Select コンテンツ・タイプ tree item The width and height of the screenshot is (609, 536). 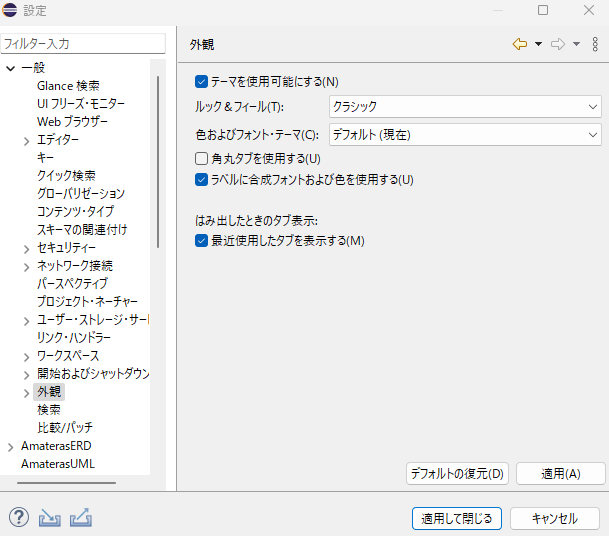click(x=75, y=211)
